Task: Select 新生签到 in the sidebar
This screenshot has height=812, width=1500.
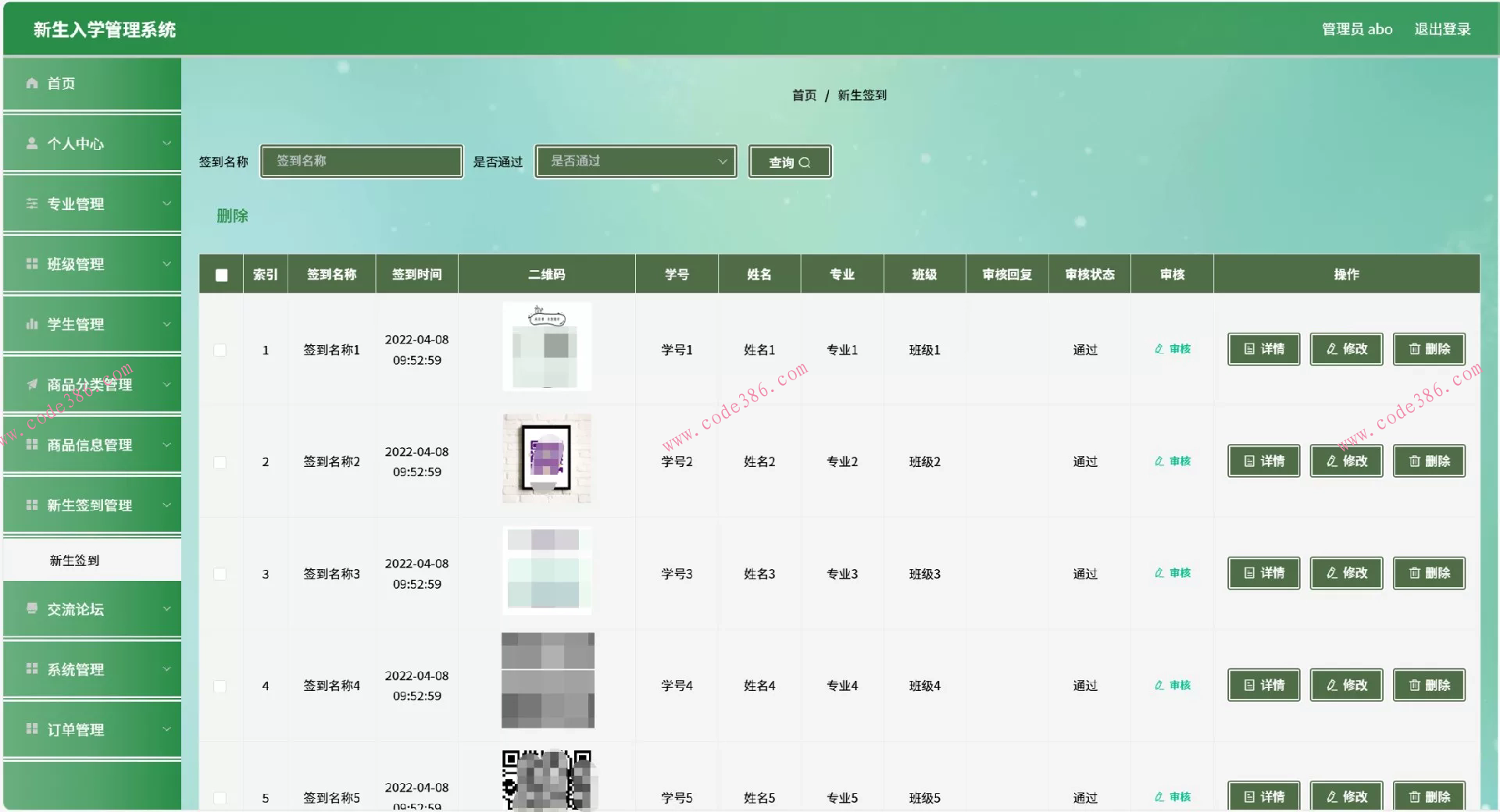Action: (x=74, y=560)
